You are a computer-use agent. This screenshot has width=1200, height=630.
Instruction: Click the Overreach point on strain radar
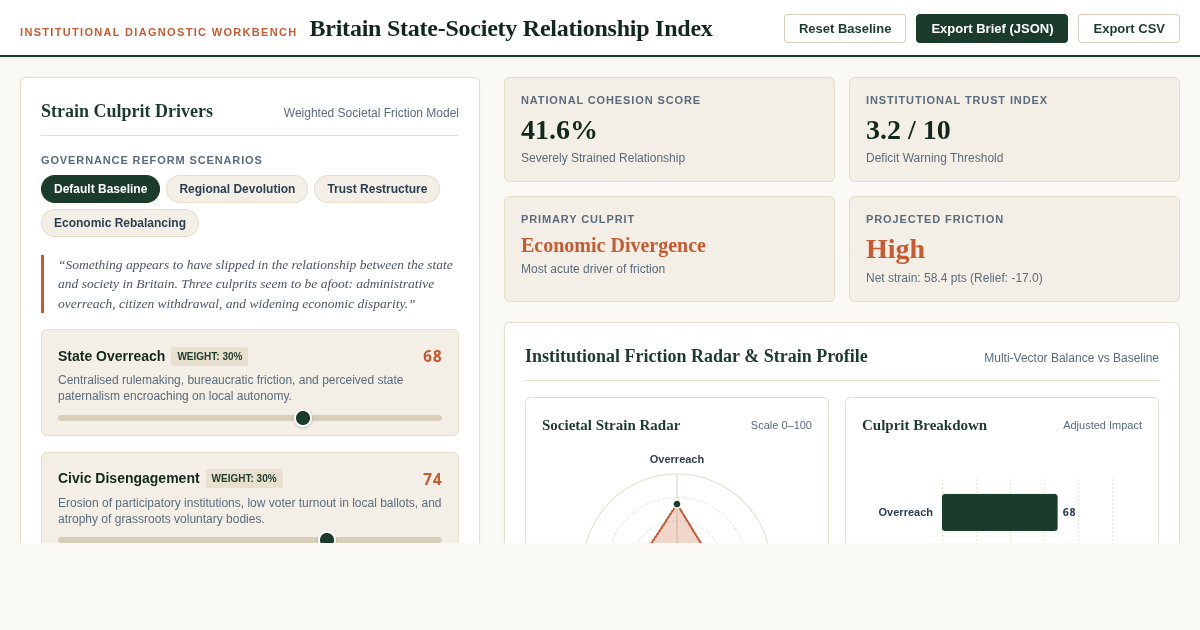[x=677, y=504]
